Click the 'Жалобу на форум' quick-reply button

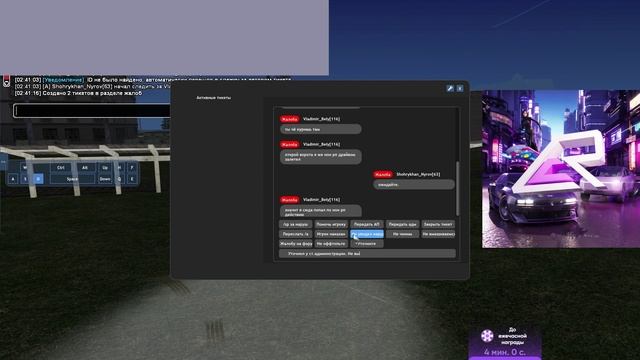pos(296,244)
